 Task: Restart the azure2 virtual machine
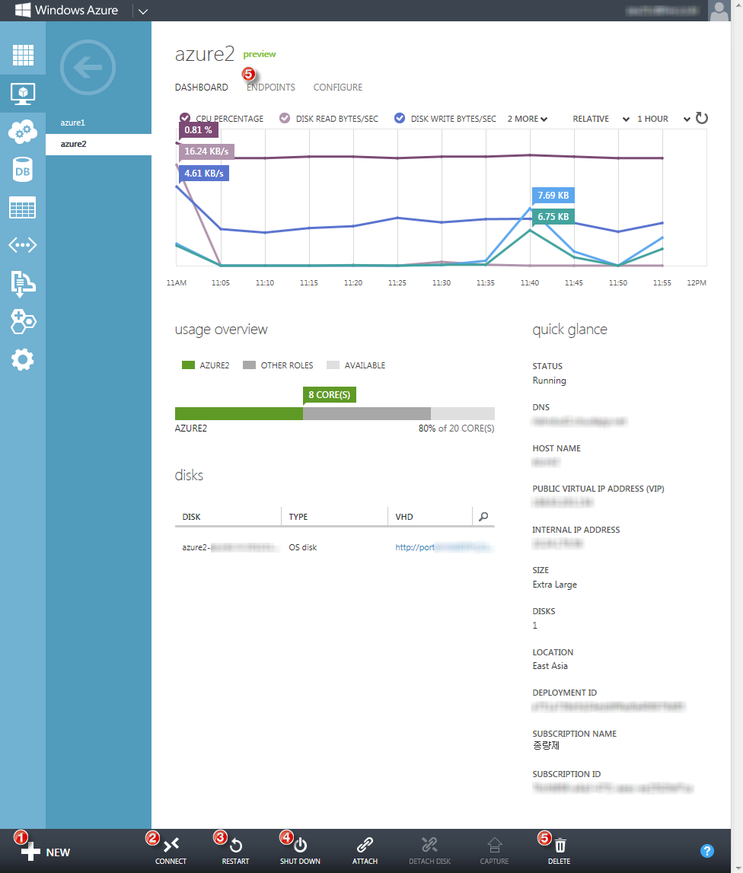tap(235, 851)
